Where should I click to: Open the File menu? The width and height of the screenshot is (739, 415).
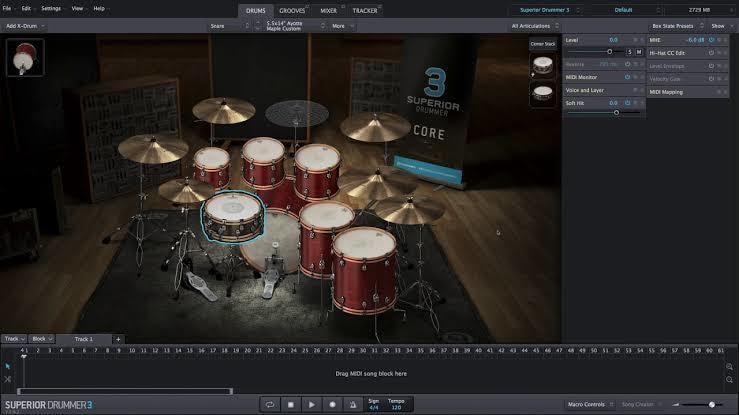(x=7, y=8)
